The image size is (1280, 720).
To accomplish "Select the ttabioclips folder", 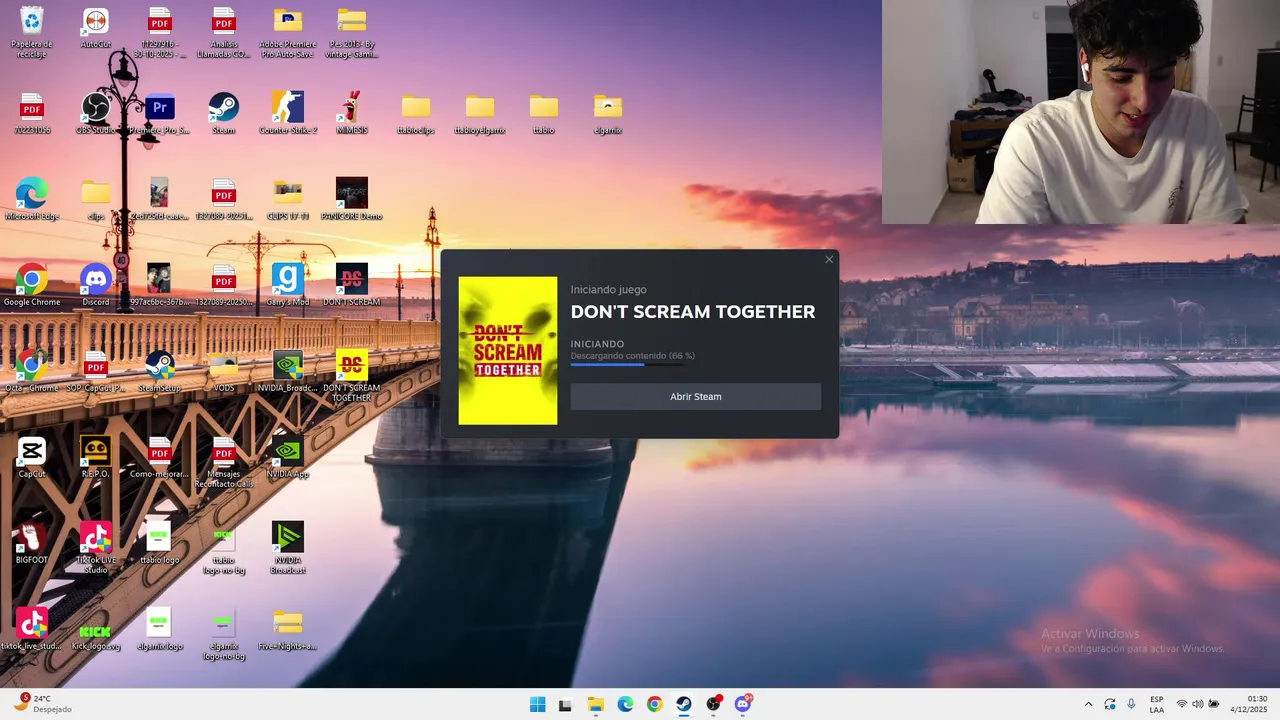I will pos(416,114).
